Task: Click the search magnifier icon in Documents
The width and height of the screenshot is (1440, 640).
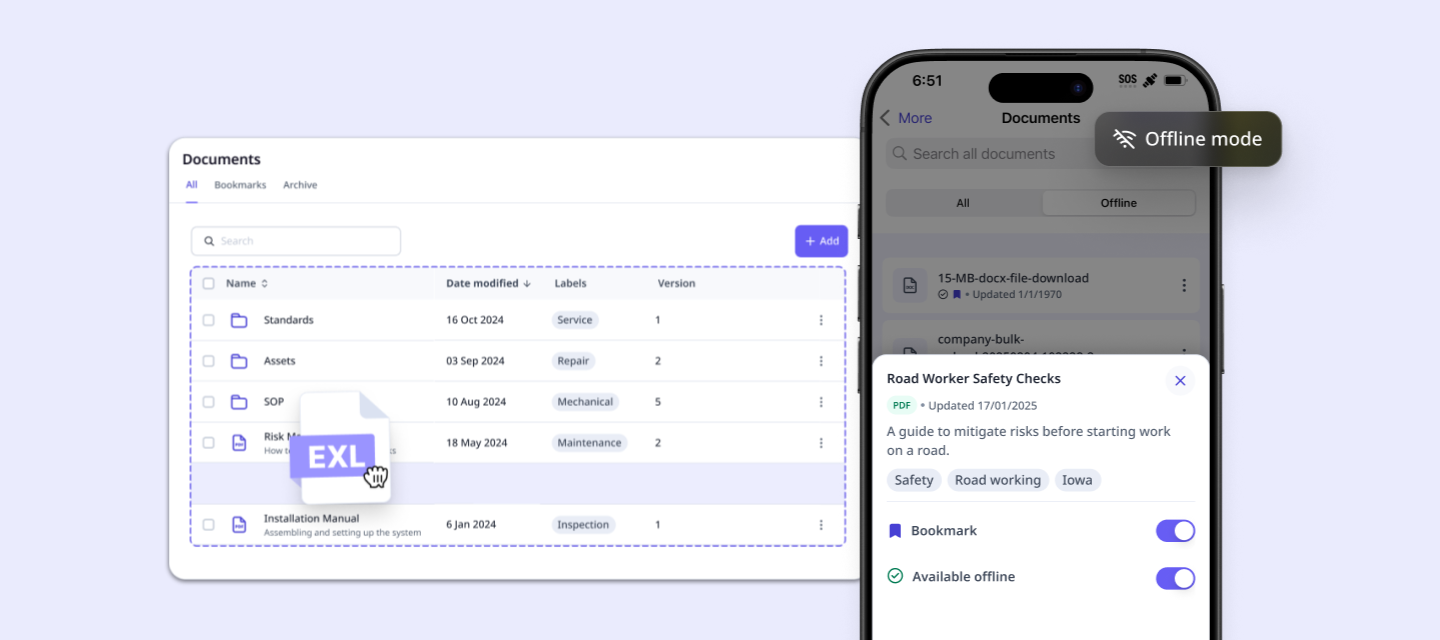Action: (209, 241)
